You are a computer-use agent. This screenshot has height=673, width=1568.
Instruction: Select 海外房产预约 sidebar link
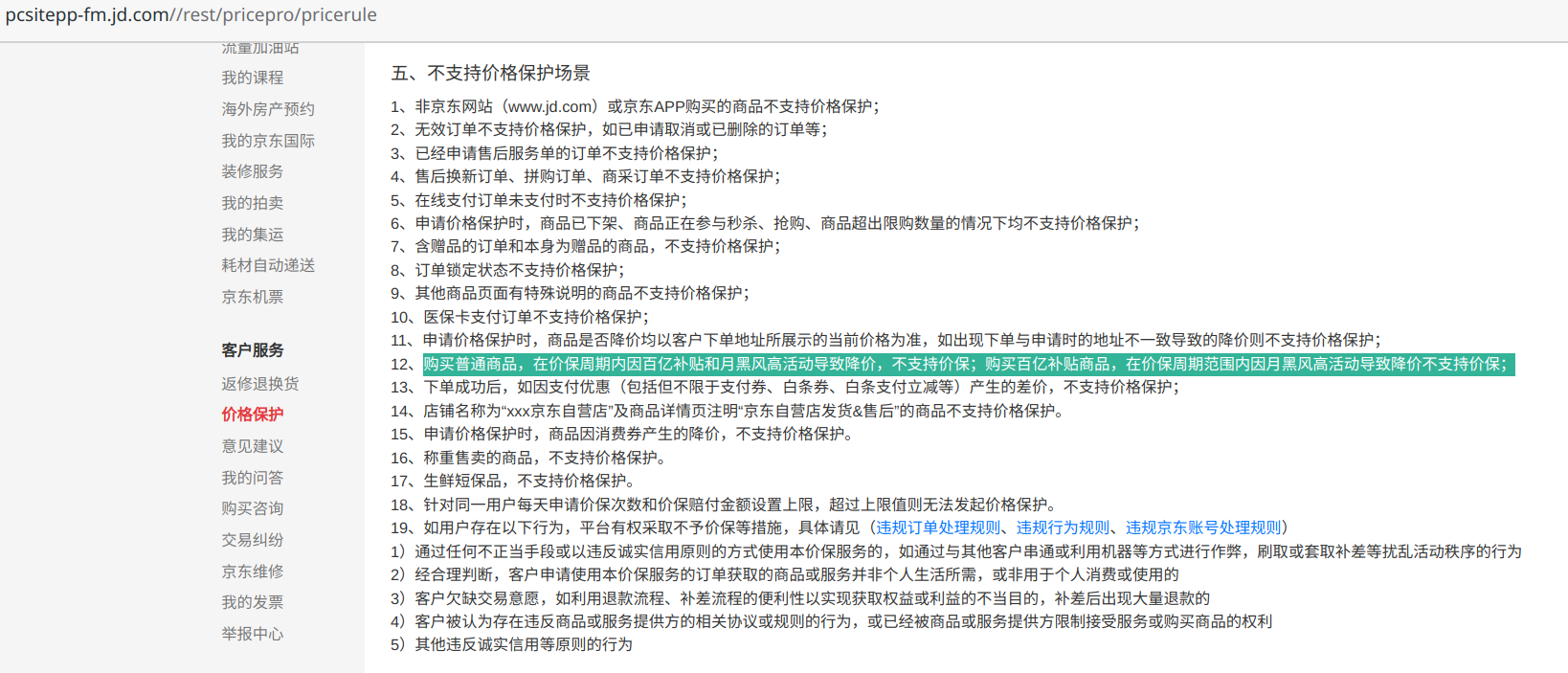pyautogui.click(x=267, y=109)
